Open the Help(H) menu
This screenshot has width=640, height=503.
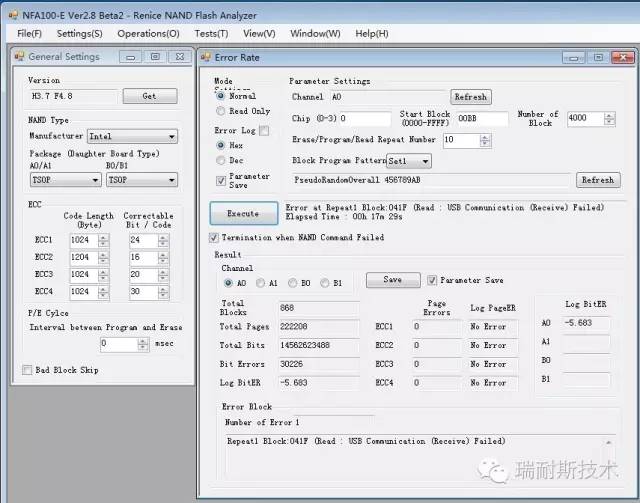(371, 33)
